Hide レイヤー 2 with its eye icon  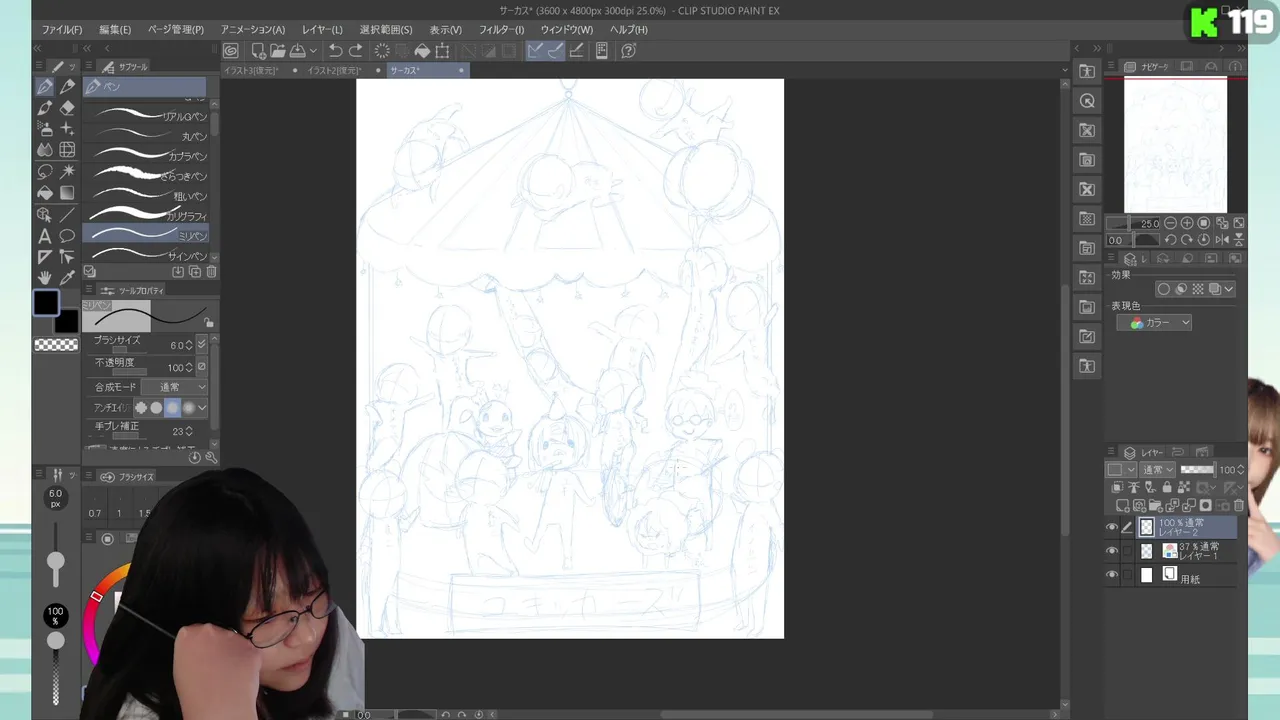1112,527
